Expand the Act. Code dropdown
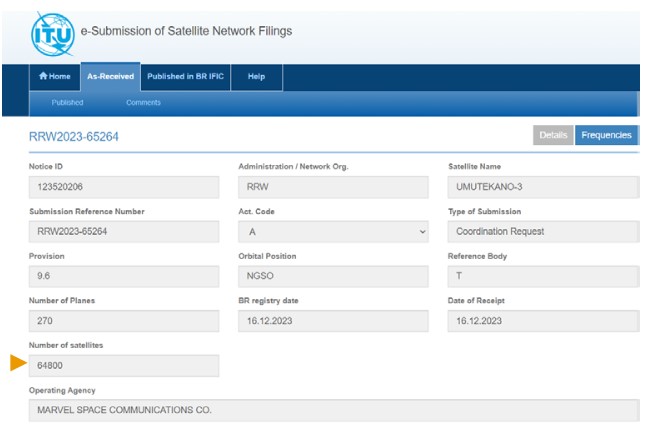Viewport: 654px width, 438px height. click(333, 232)
